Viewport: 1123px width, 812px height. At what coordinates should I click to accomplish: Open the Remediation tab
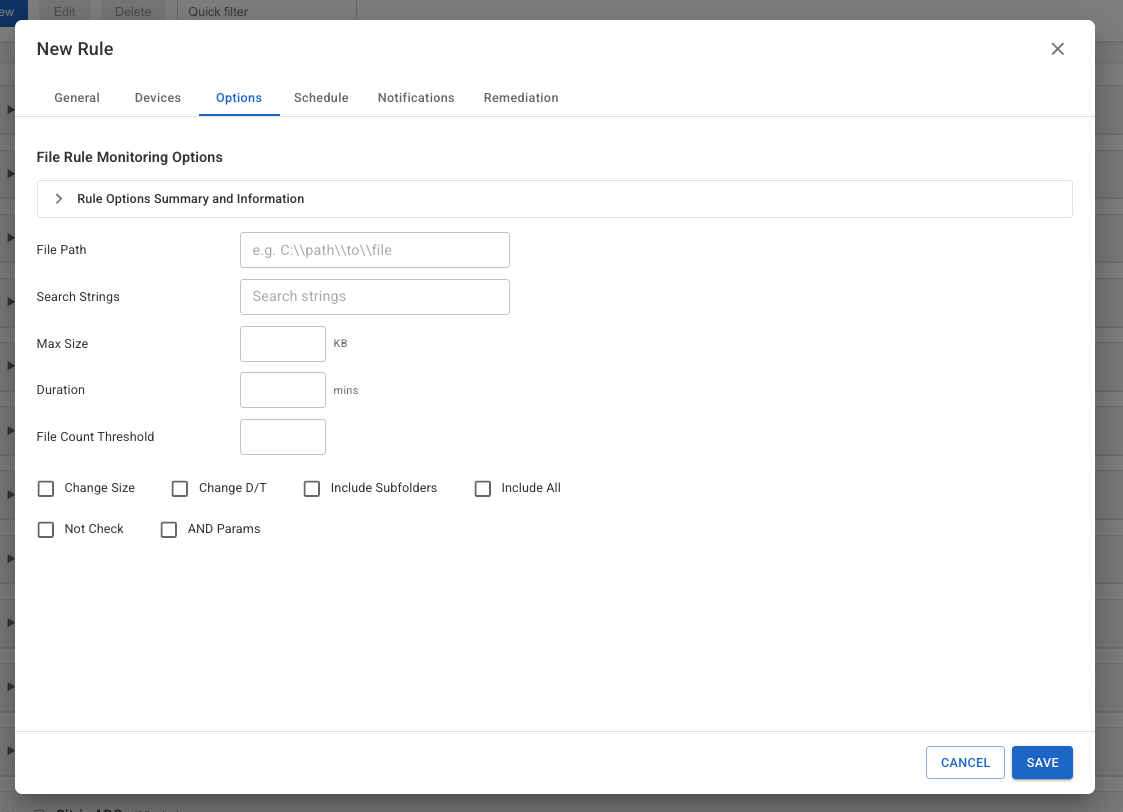coord(521,98)
